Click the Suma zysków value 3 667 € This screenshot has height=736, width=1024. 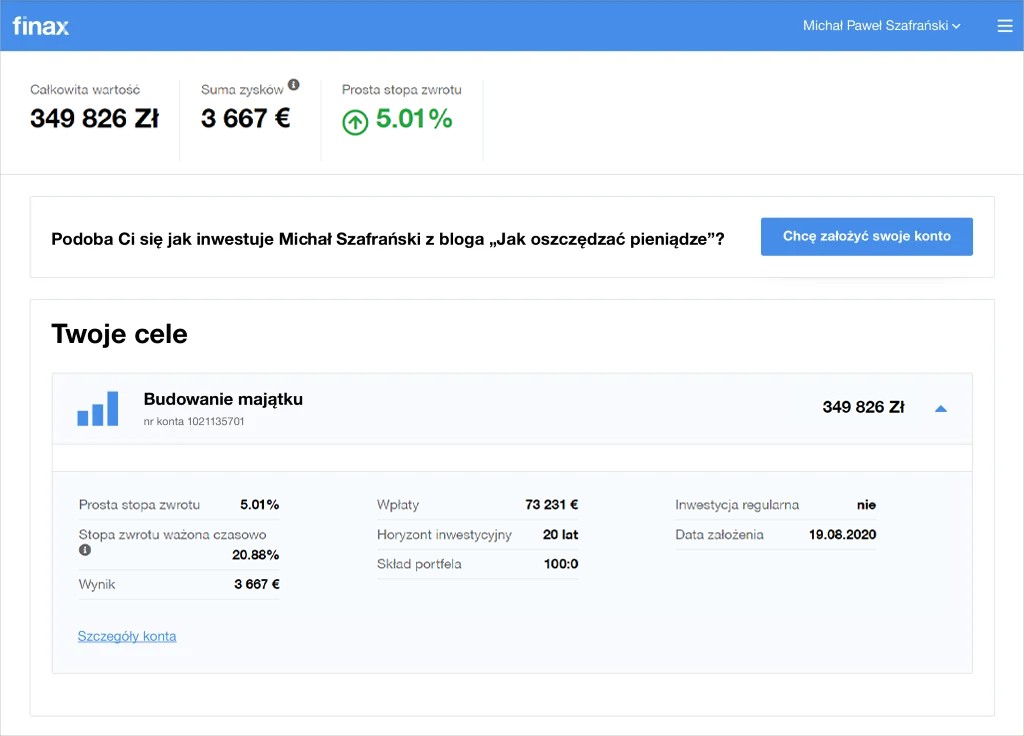pos(245,119)
